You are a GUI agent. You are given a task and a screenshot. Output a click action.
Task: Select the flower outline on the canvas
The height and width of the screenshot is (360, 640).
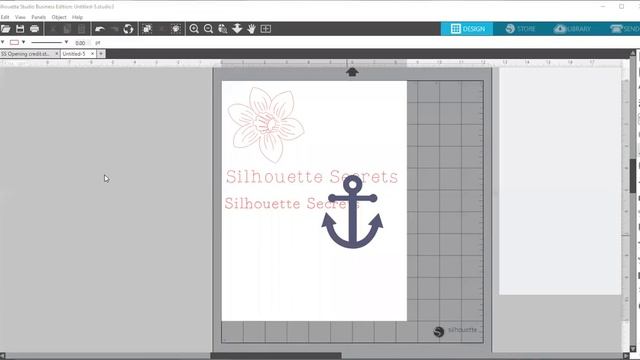pyautogui.click(x=266, y=125)
